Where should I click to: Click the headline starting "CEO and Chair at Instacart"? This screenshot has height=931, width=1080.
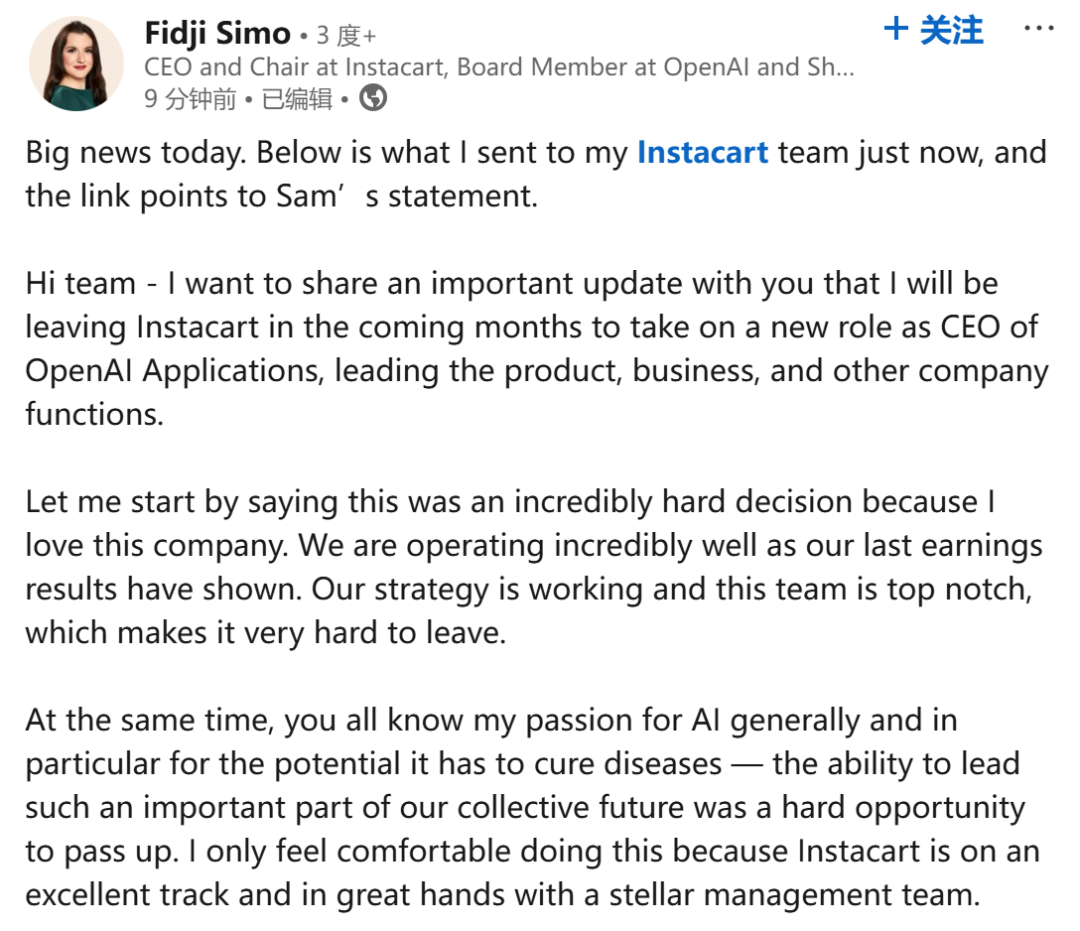point(498,67)
